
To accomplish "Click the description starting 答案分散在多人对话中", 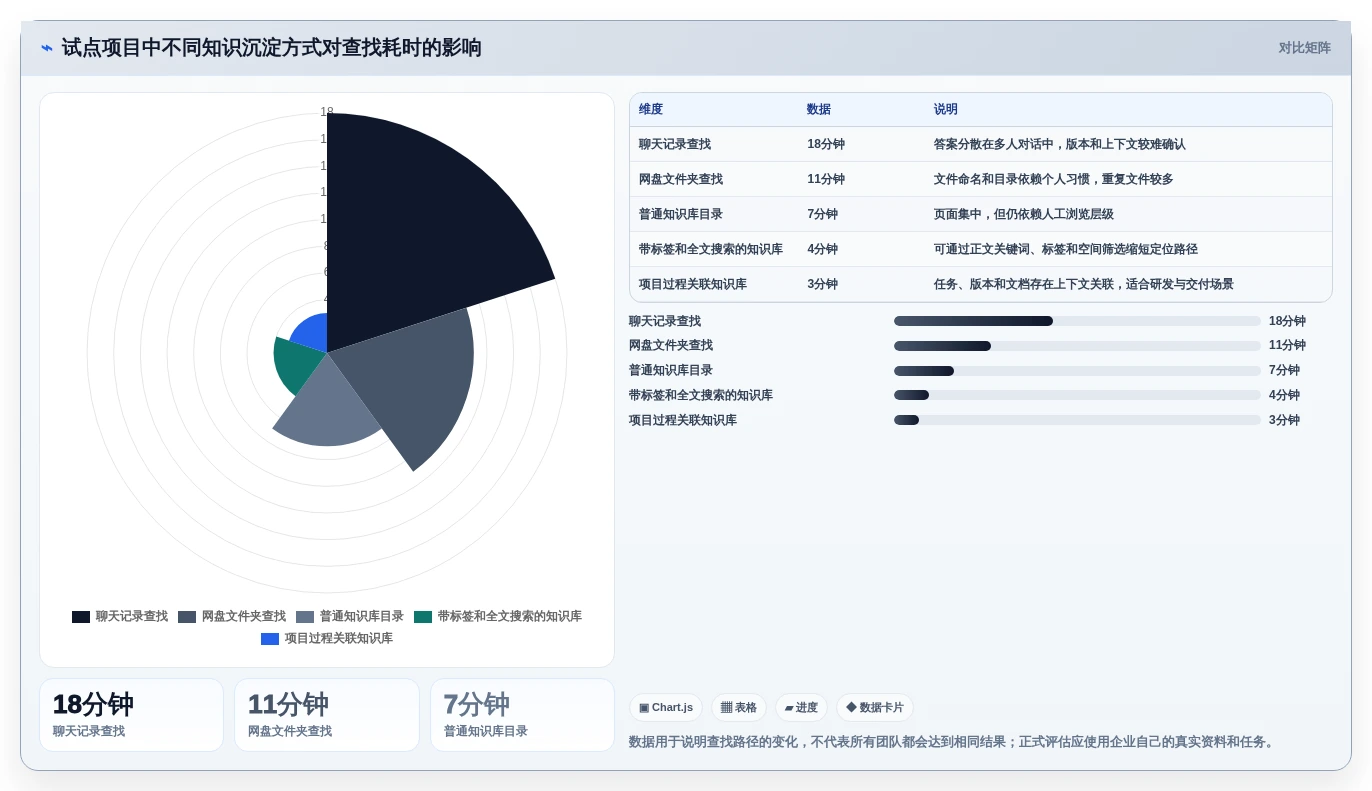I will (1060, 144).
